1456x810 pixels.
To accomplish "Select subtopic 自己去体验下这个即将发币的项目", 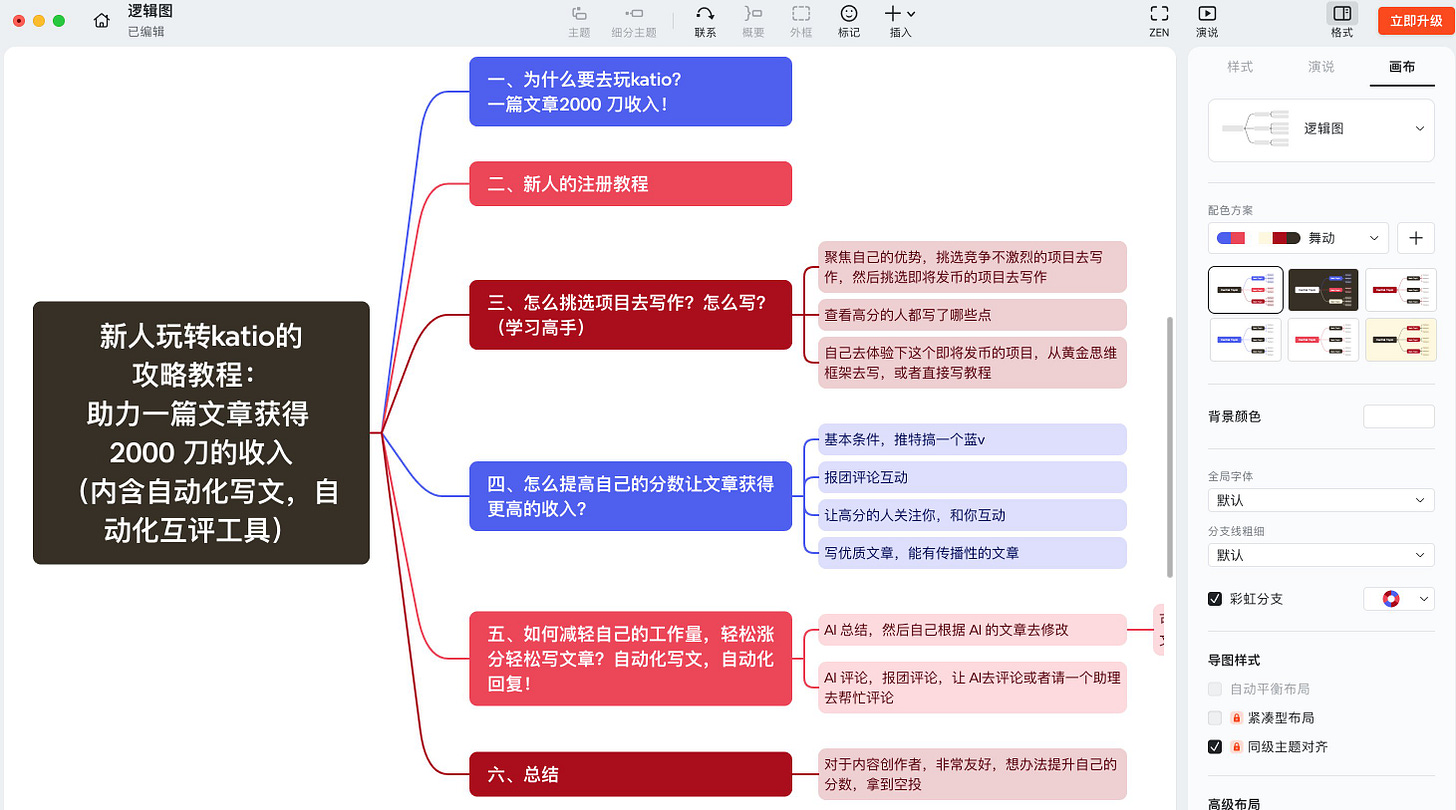I will pyautogui.click(x=972, y=362).
